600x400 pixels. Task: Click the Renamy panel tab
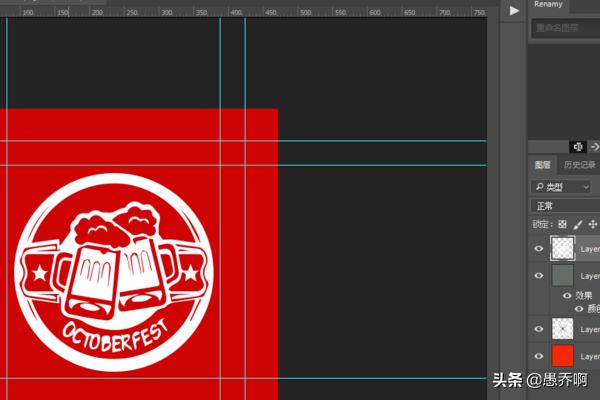(x=549, y=5)
